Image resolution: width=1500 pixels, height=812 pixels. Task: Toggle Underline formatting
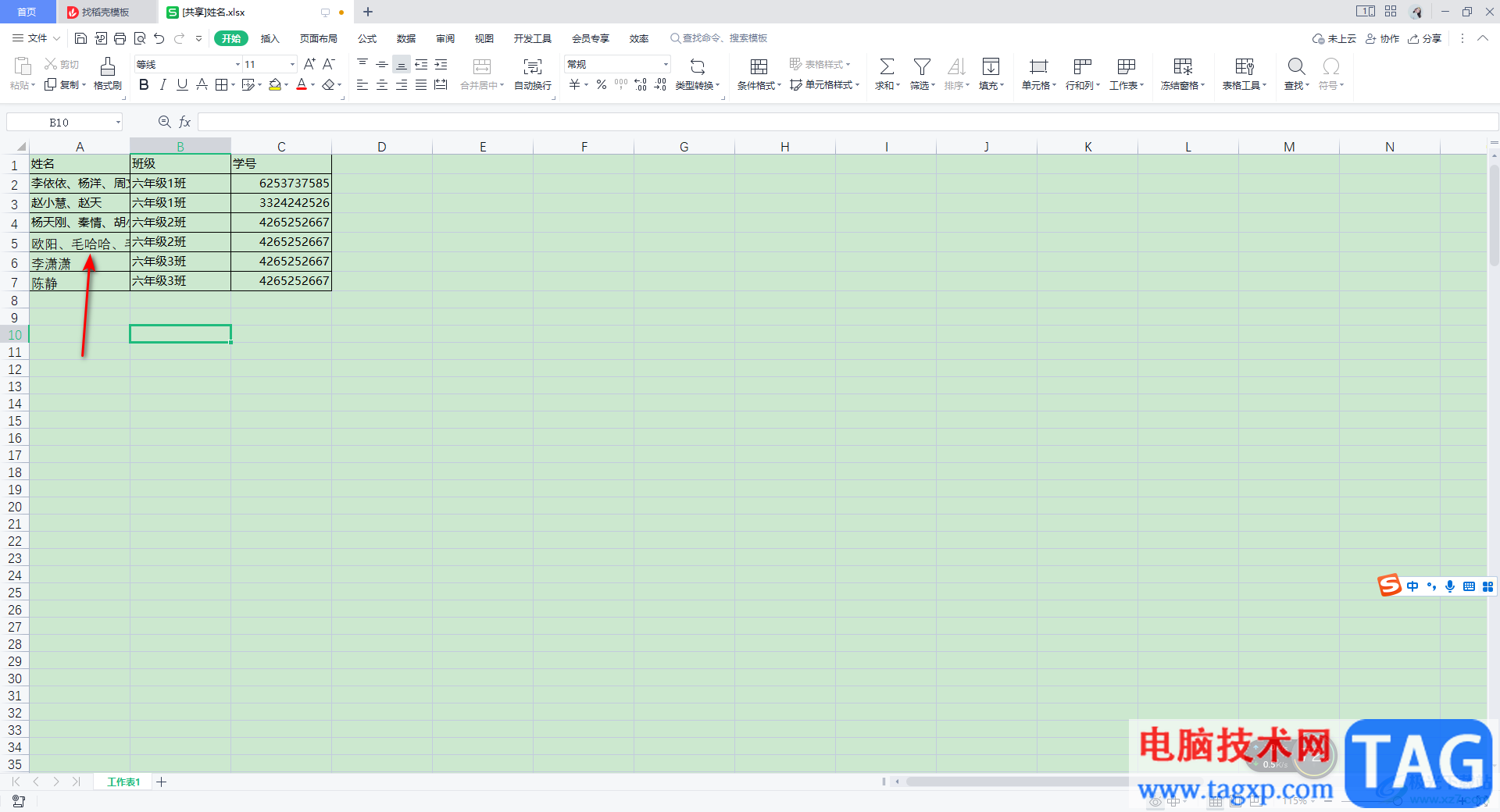182,84
